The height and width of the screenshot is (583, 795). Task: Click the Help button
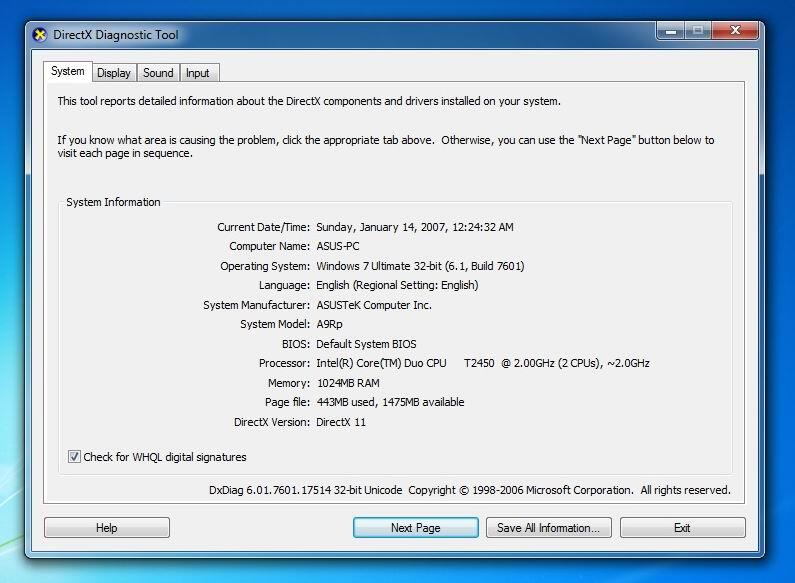point(107,528)
